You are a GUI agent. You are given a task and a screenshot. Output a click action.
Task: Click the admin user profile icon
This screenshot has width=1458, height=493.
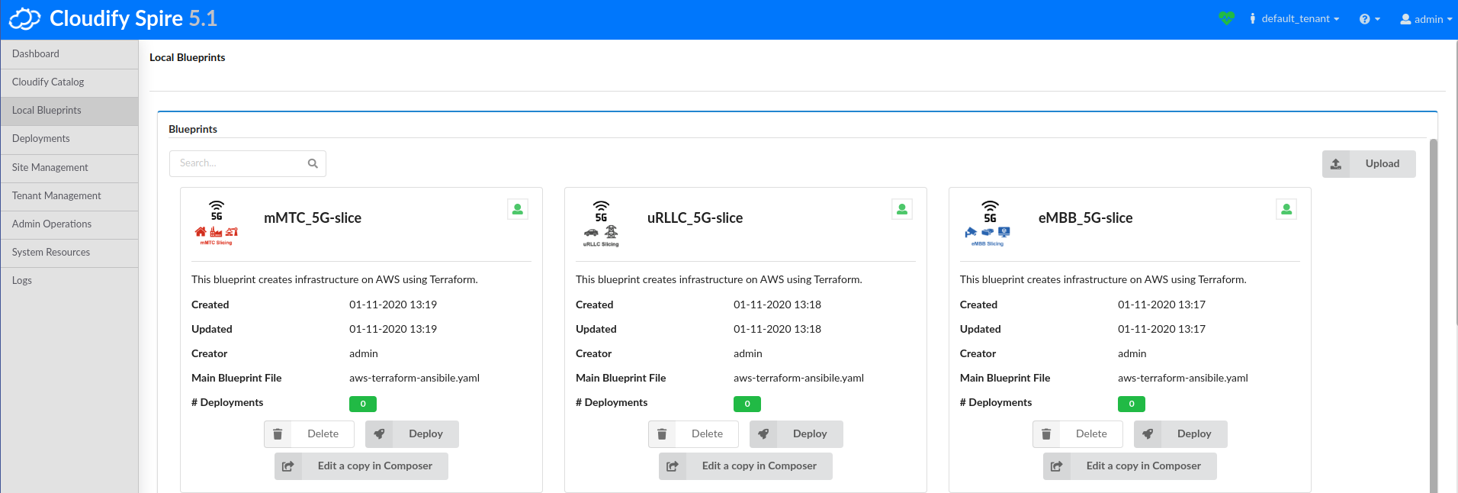click(x=1405, y=19)
